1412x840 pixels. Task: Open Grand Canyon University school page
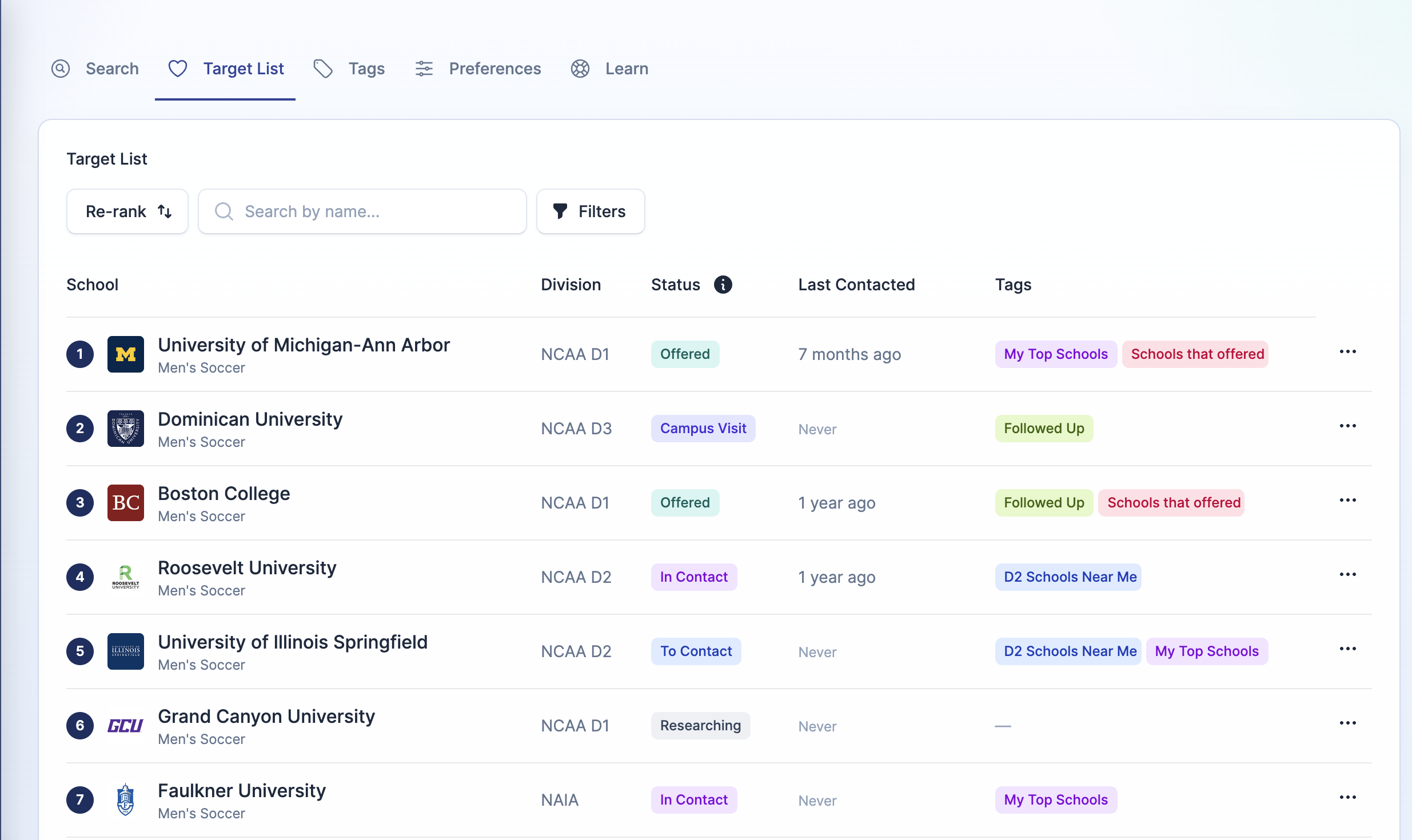point(266,717)
